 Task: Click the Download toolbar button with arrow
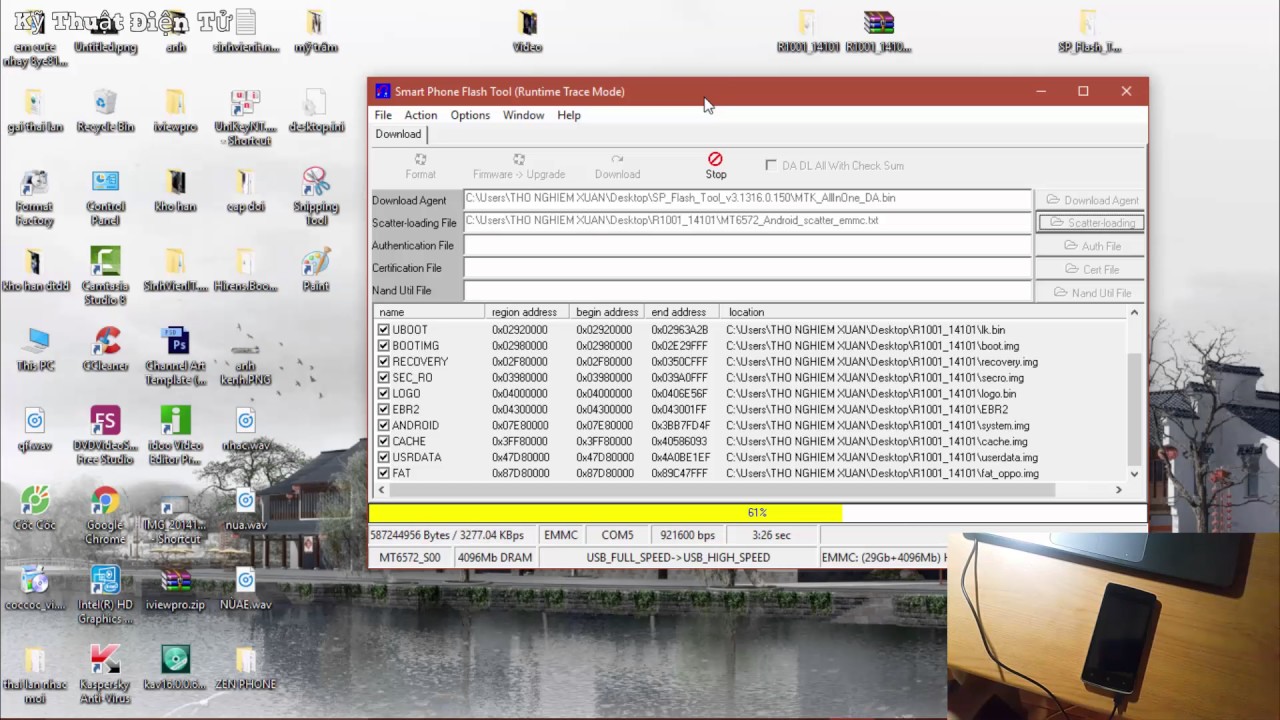point(617,166)
